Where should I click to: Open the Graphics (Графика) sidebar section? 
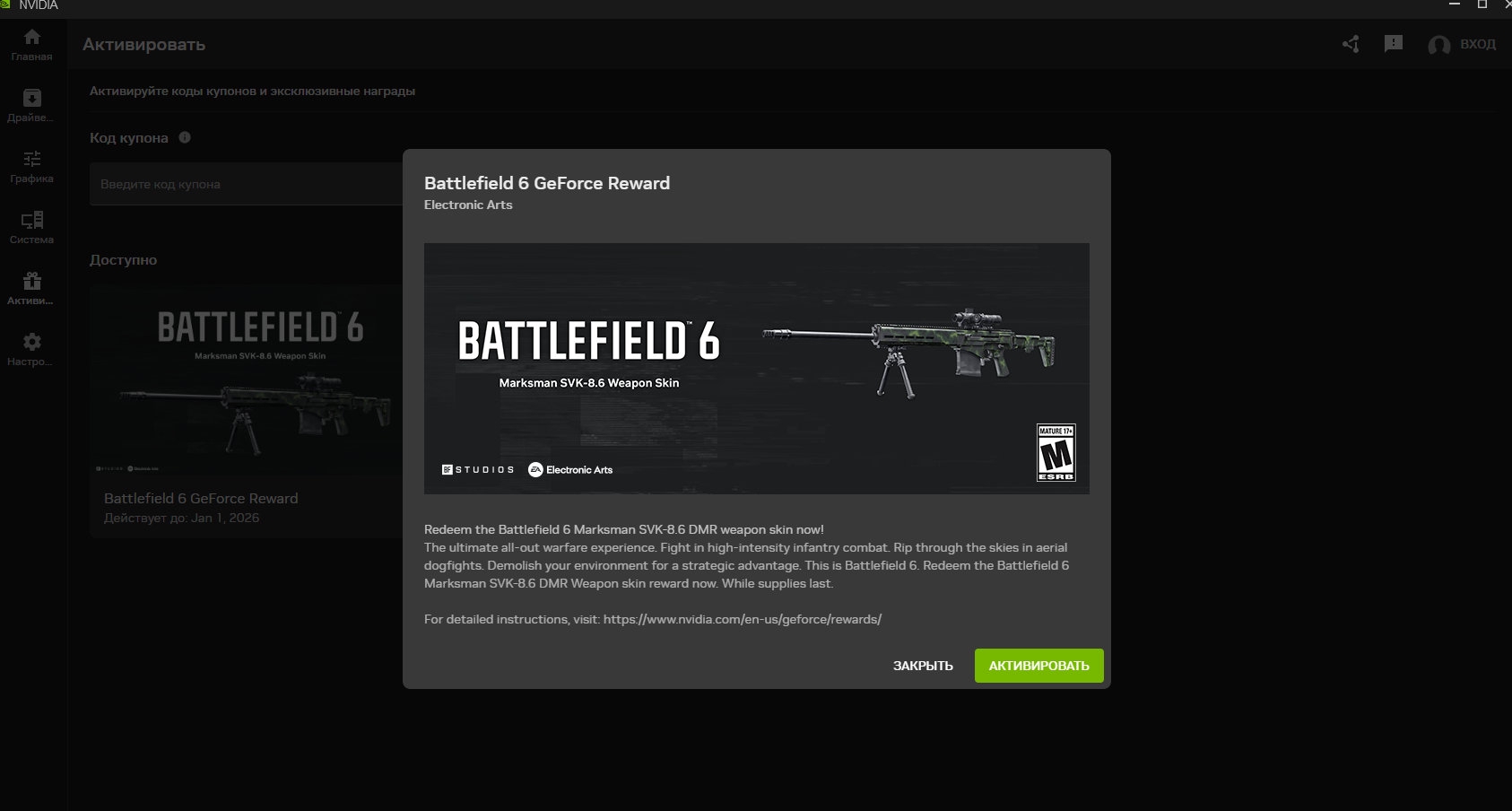[x=32, y=167]
